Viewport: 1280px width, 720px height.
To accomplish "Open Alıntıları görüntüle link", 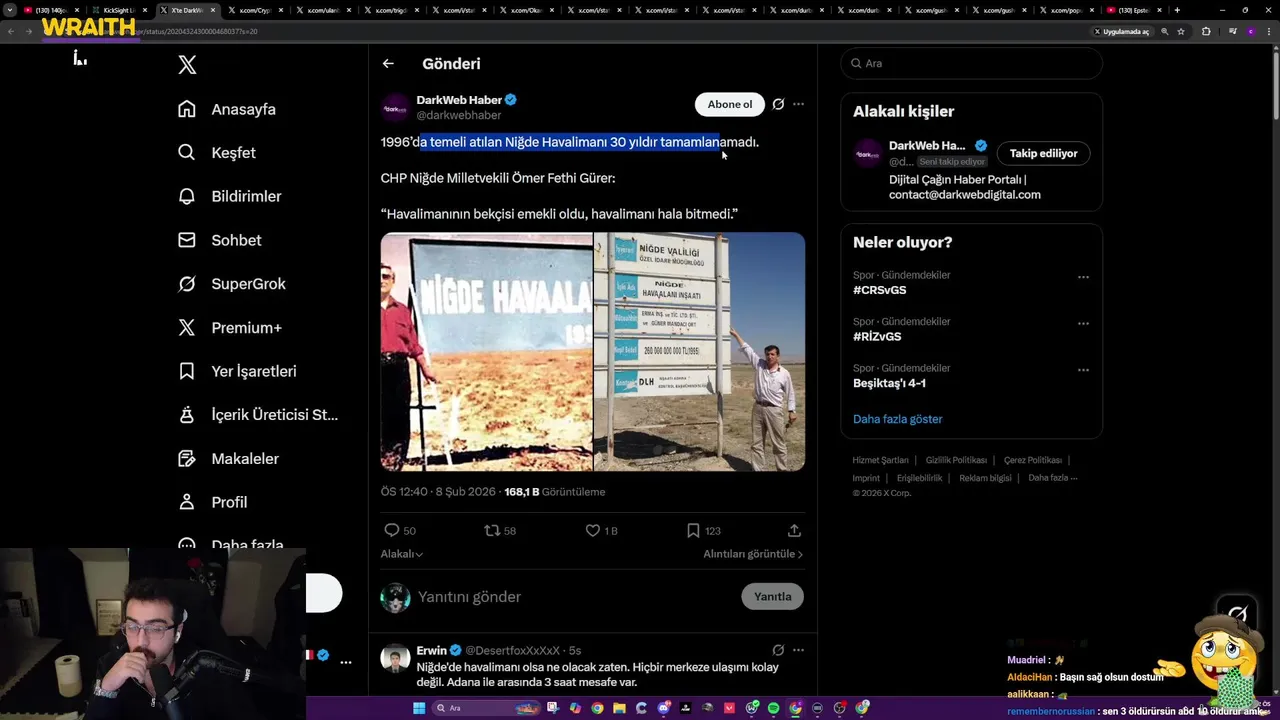I will 753,554.
